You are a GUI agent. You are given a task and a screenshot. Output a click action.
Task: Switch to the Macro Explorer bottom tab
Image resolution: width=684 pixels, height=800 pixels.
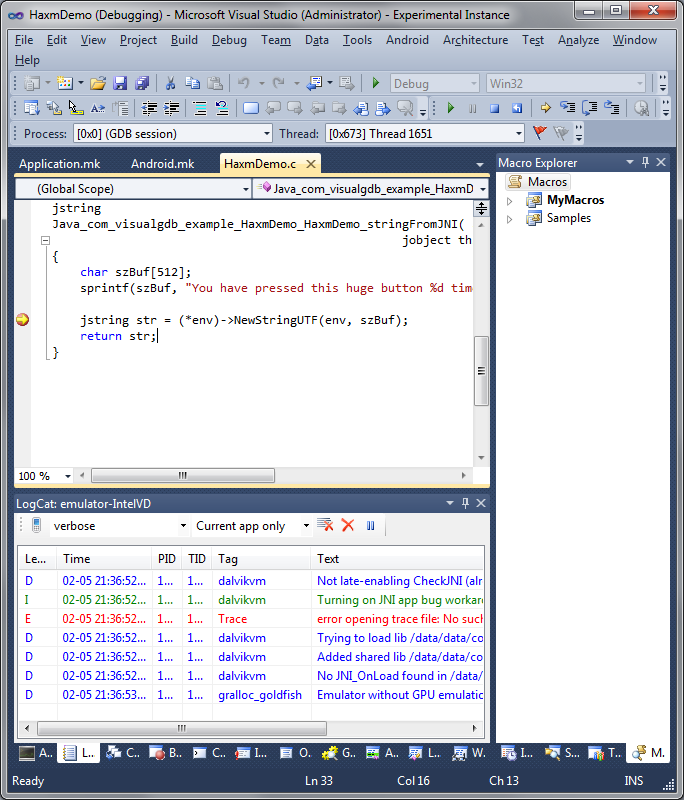(x=648, y=753)
